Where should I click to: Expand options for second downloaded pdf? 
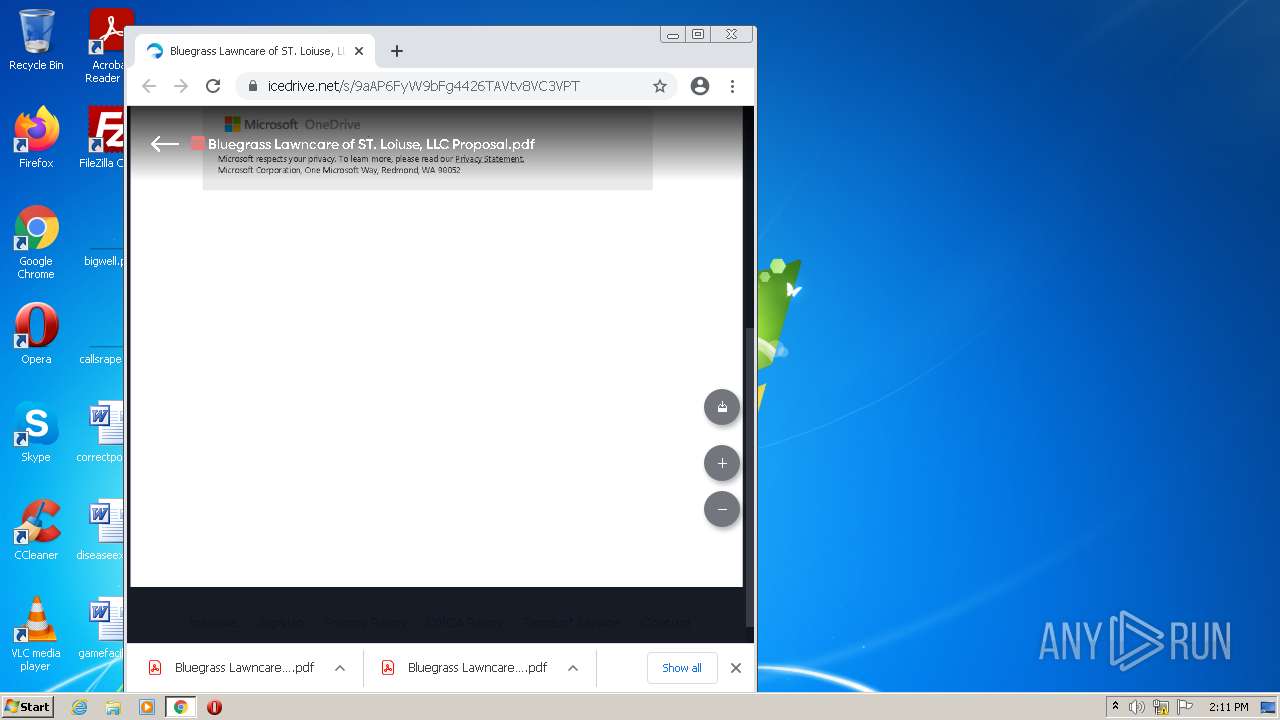tap(573, 668)
